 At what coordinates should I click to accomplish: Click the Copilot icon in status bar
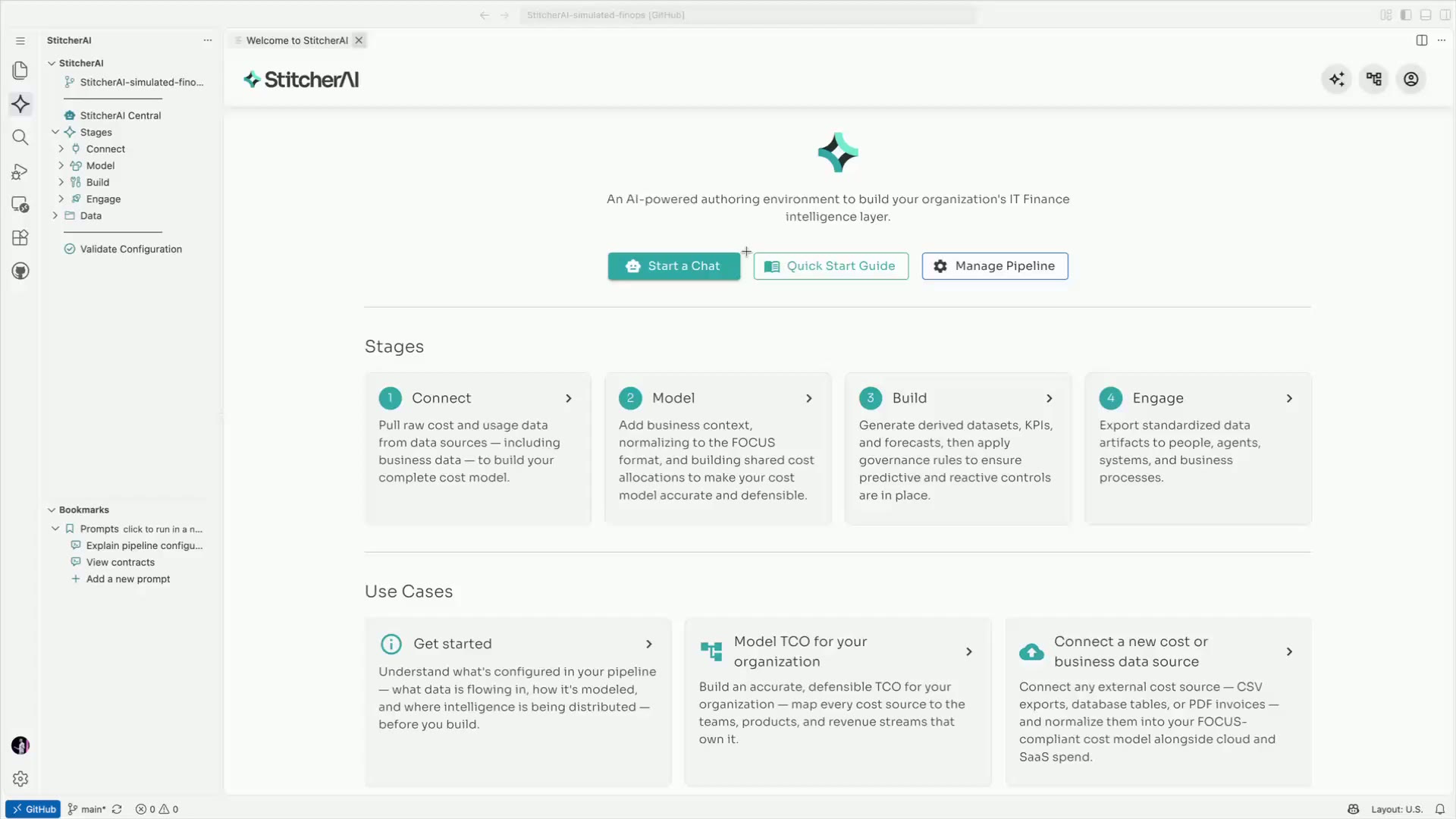pos(1354,809)
